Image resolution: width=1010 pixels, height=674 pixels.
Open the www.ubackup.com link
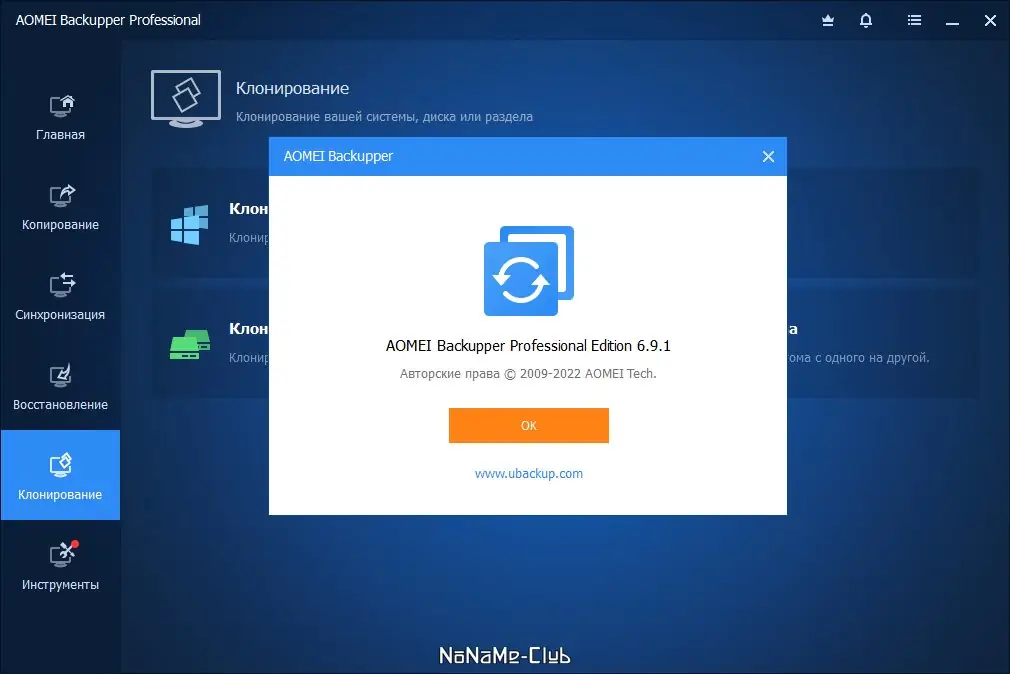tap(529, 474)
